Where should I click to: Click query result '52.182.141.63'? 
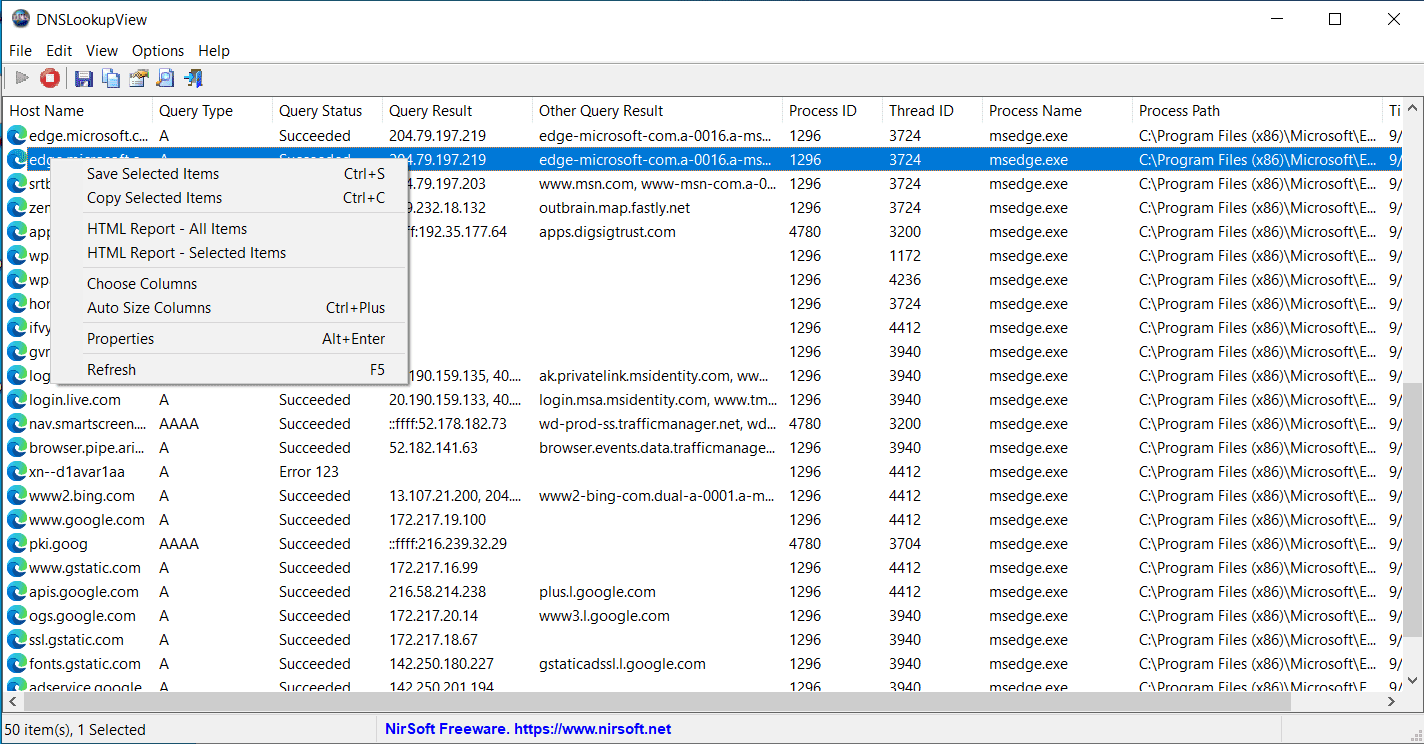coord(433,448)
